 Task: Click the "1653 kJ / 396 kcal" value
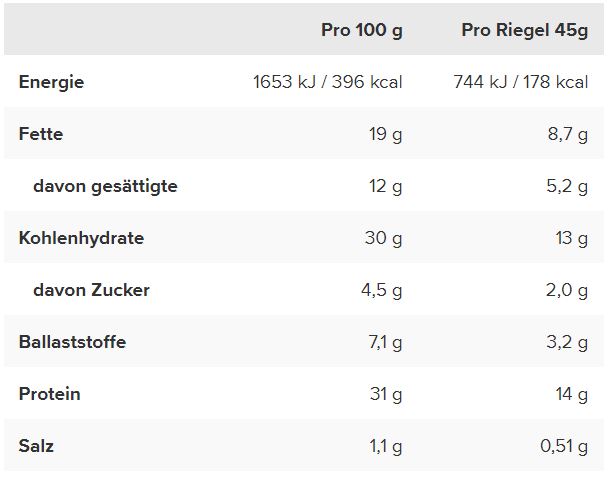pyautogui.click(x=328, y=82)
